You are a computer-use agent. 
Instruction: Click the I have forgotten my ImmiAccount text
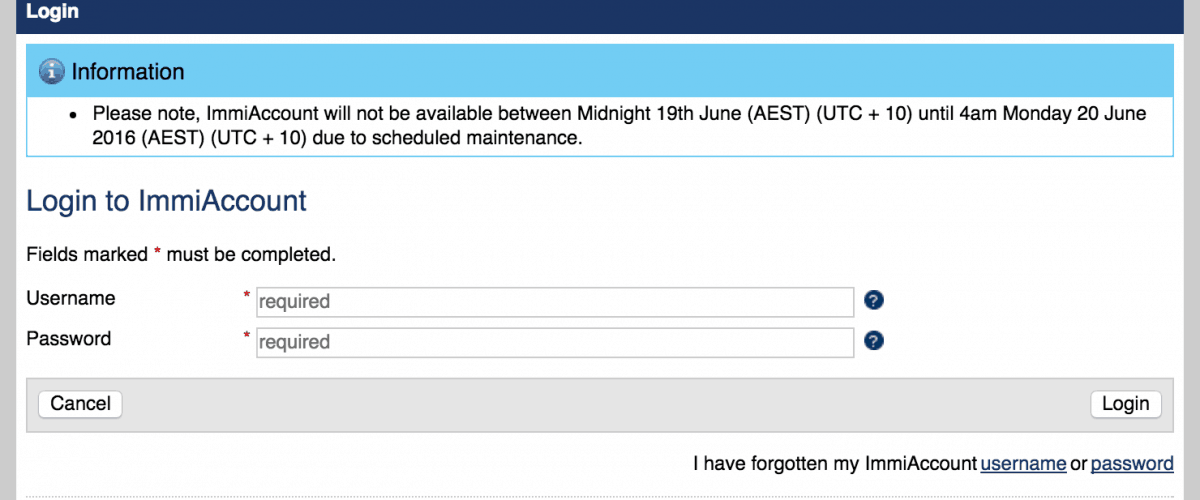(x=834, y=463)
